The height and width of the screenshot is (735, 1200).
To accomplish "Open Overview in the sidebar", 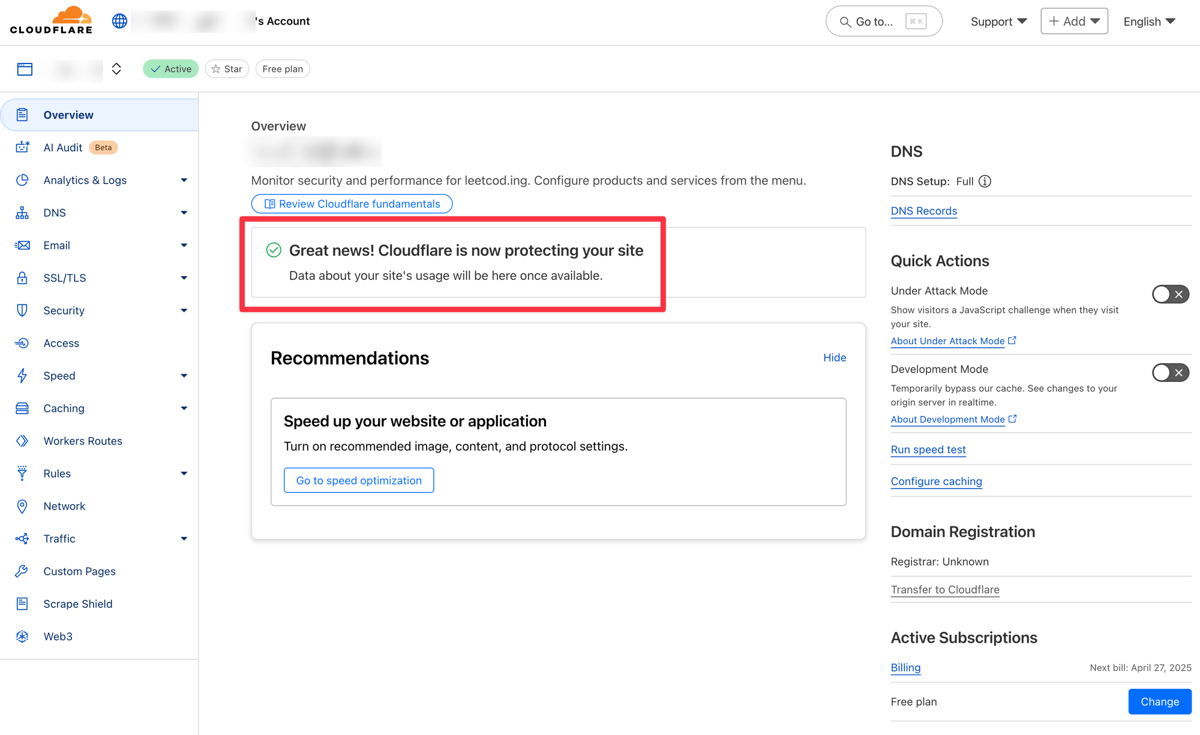I will pos(99,115).
